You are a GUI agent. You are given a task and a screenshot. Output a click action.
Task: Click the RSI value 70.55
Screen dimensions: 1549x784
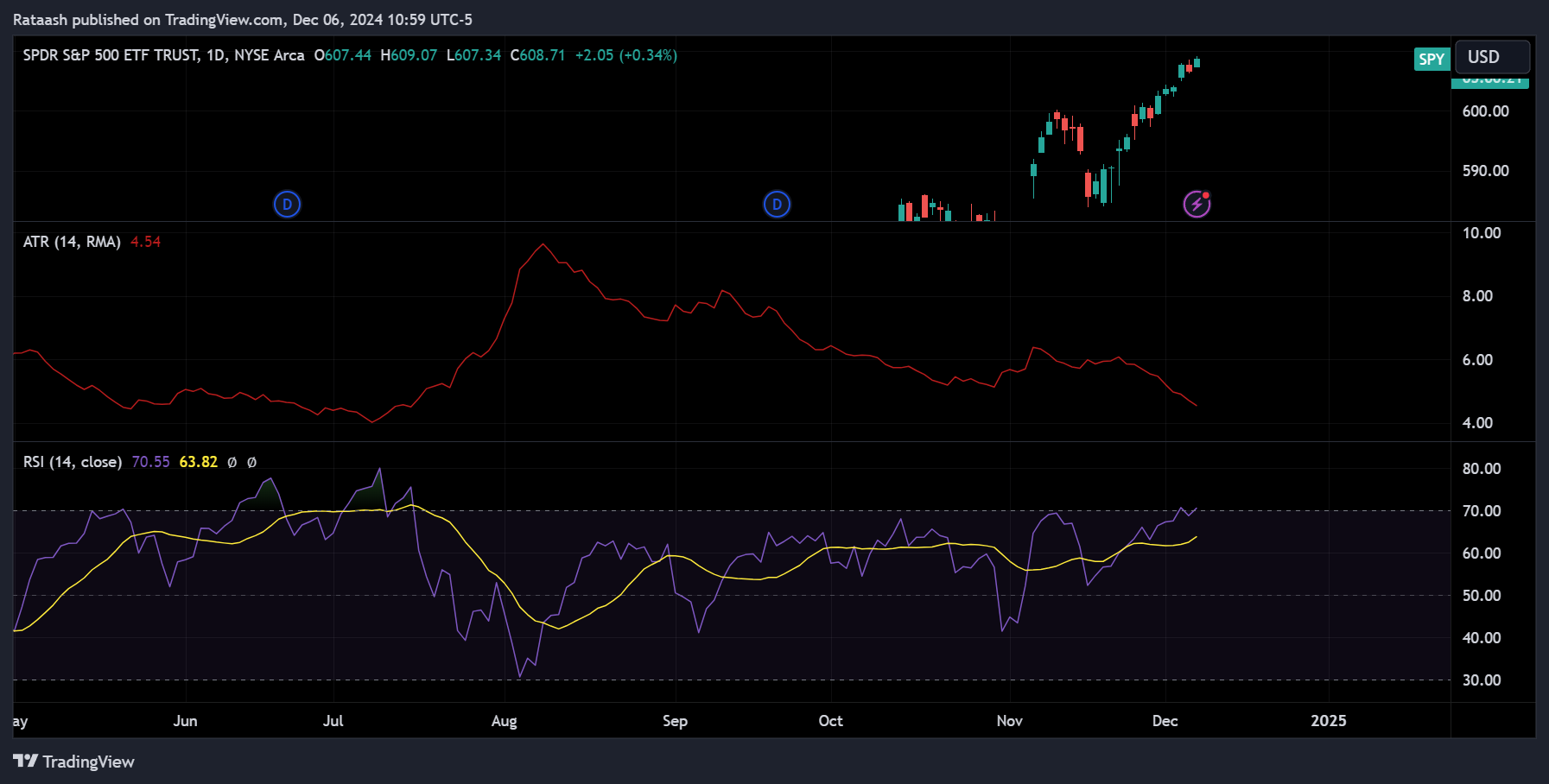coord(150,462)
